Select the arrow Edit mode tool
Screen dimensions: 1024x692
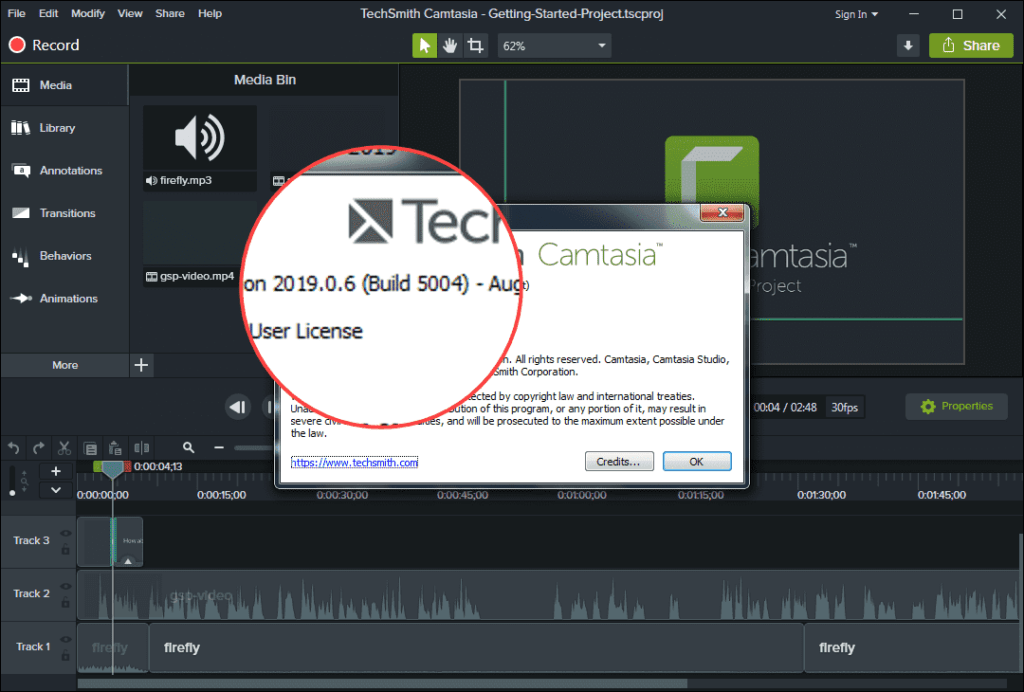pos(424,46)
